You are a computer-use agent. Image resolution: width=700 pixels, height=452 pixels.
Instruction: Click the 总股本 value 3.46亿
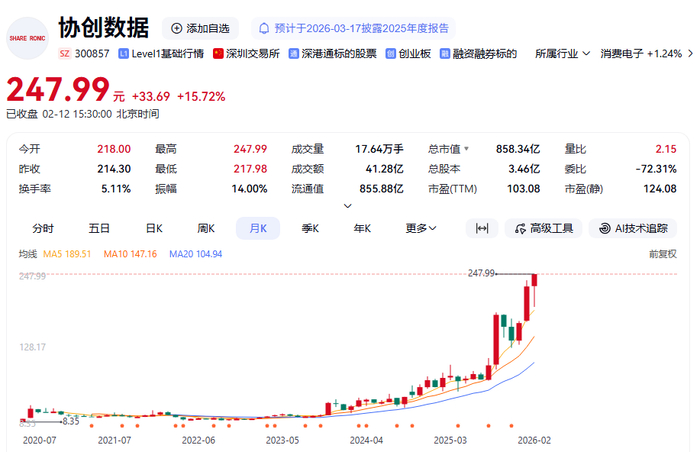(524, 169)
